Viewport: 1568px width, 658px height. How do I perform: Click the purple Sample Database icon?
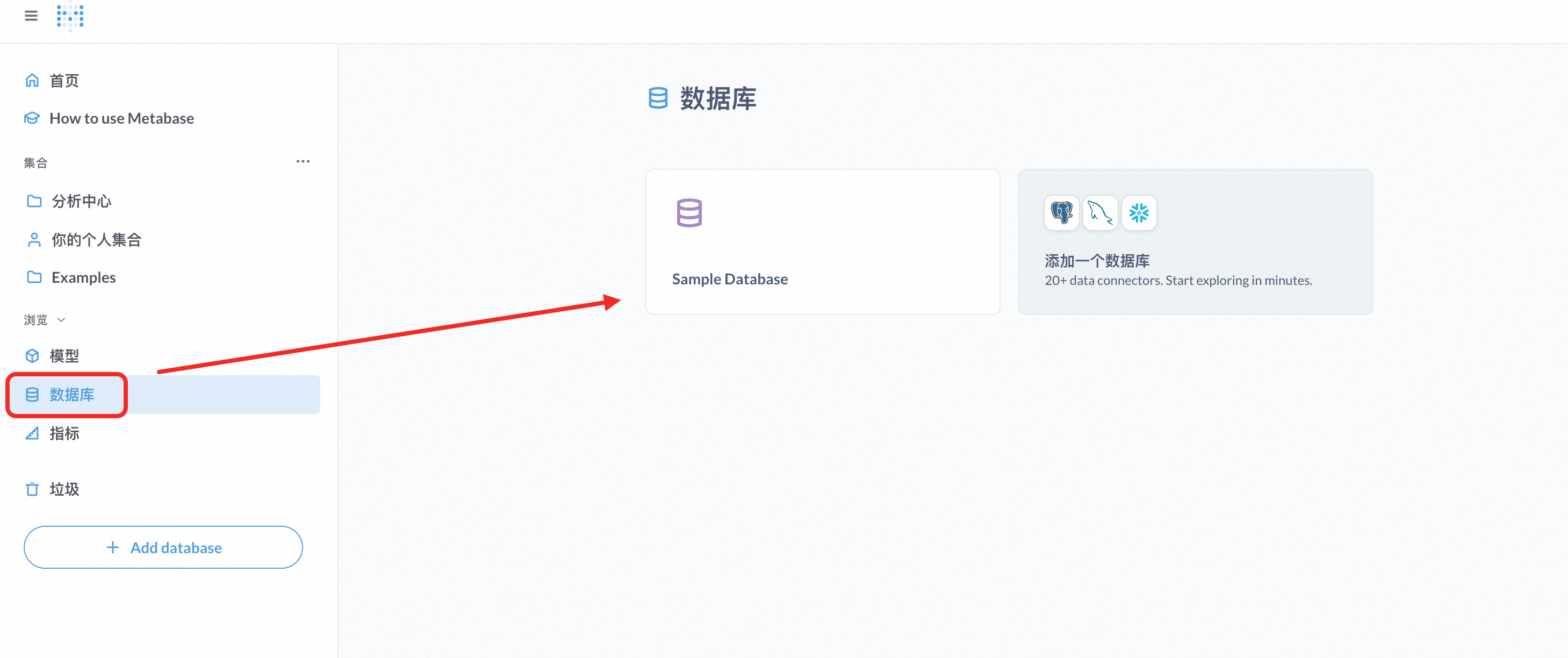coord(689,213)
